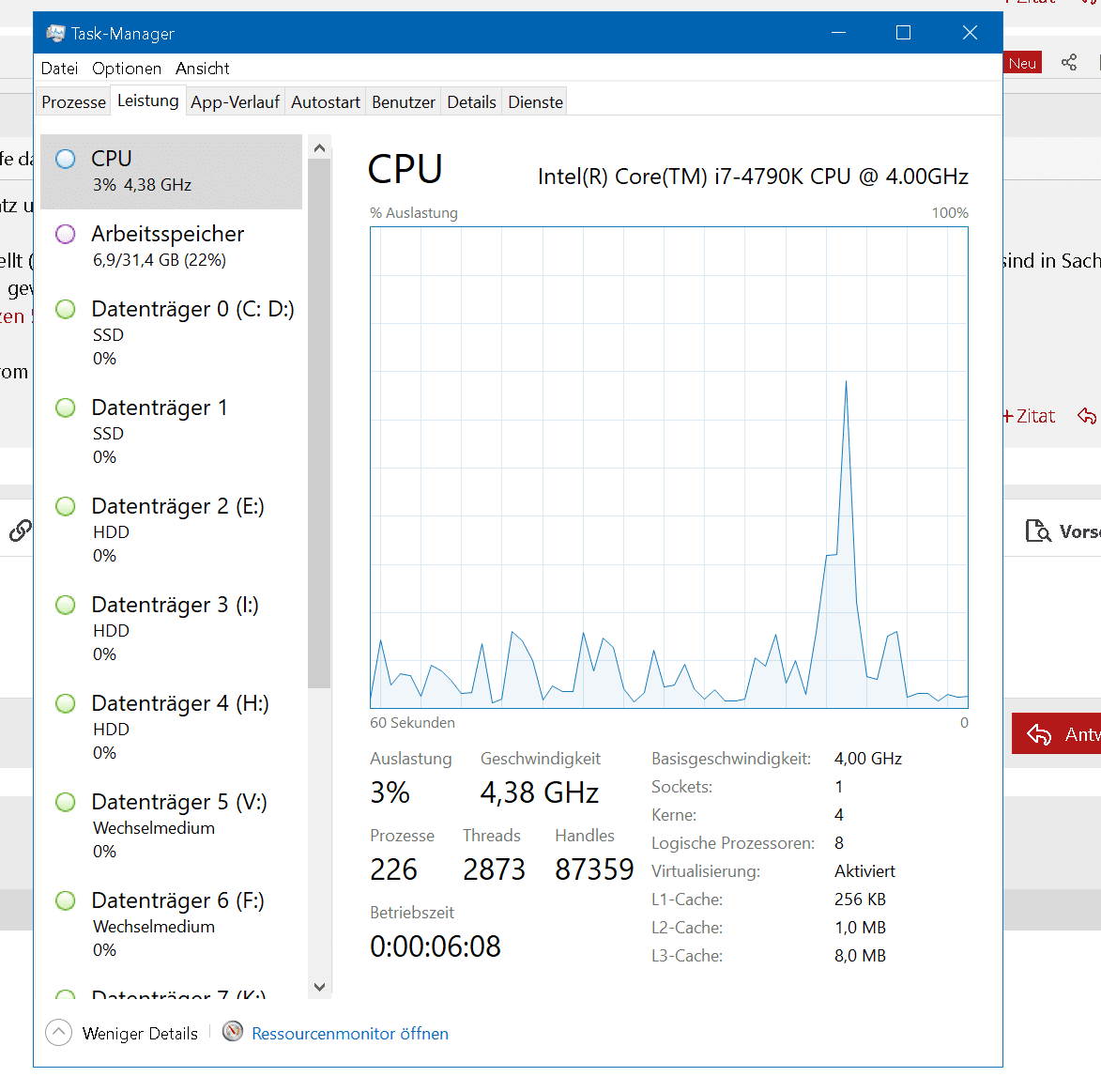Click the CPU blue circle icon
Image resolution: width=1101 pixels, height=1092 pixels.
tap(66, 159)
